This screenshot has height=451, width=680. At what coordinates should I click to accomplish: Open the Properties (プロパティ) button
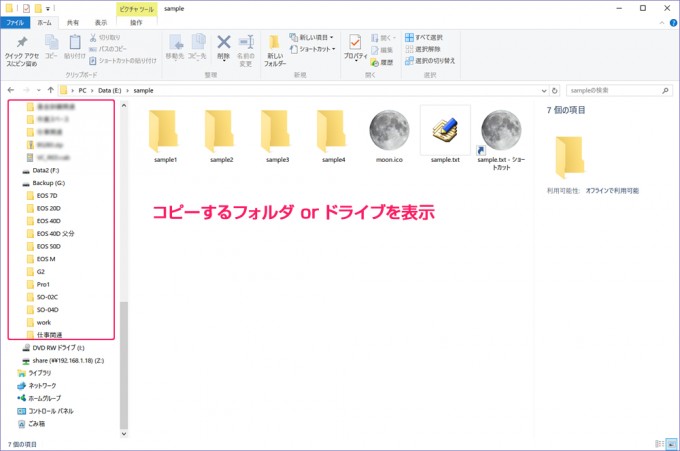[355, 48]
